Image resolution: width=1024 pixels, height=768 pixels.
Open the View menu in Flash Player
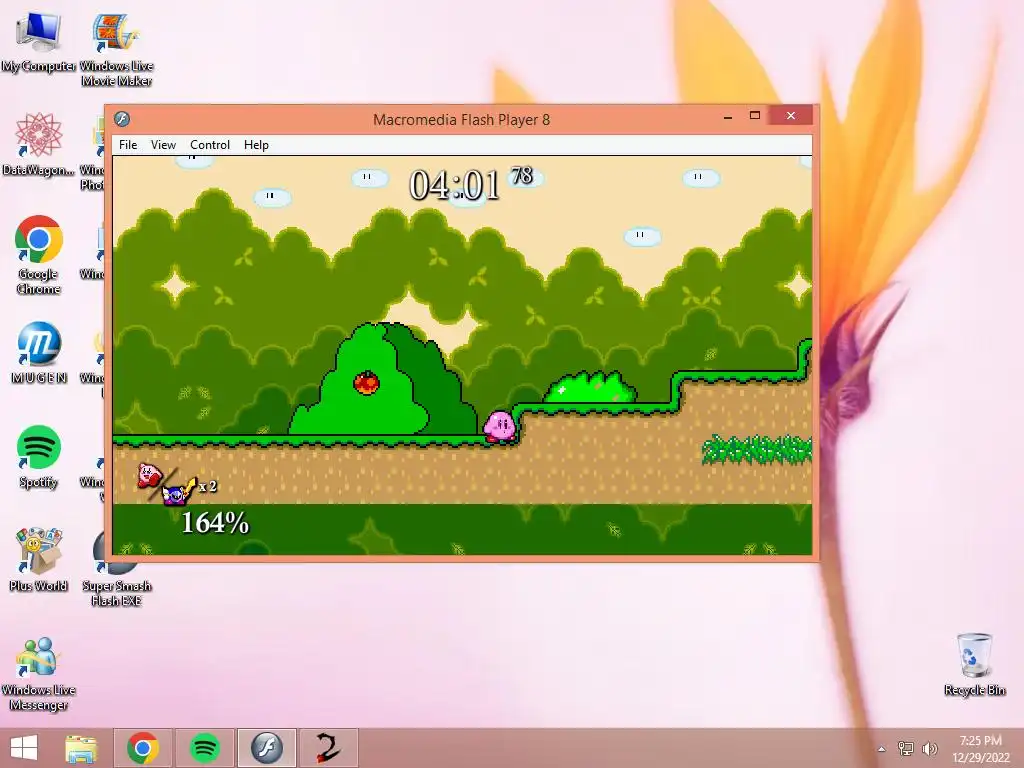(163, 145)
